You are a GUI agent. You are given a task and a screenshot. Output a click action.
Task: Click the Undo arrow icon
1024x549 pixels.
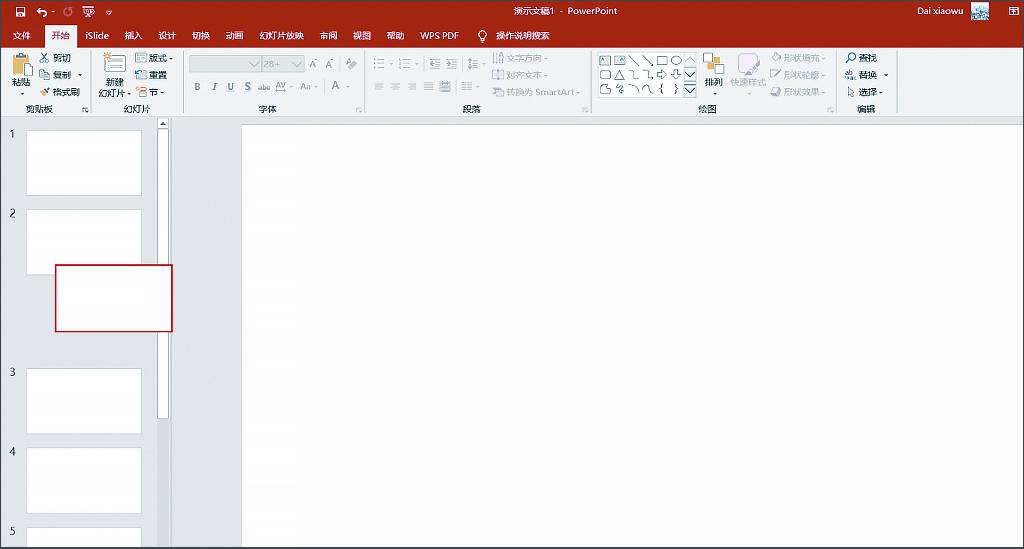tap(42, 12)
